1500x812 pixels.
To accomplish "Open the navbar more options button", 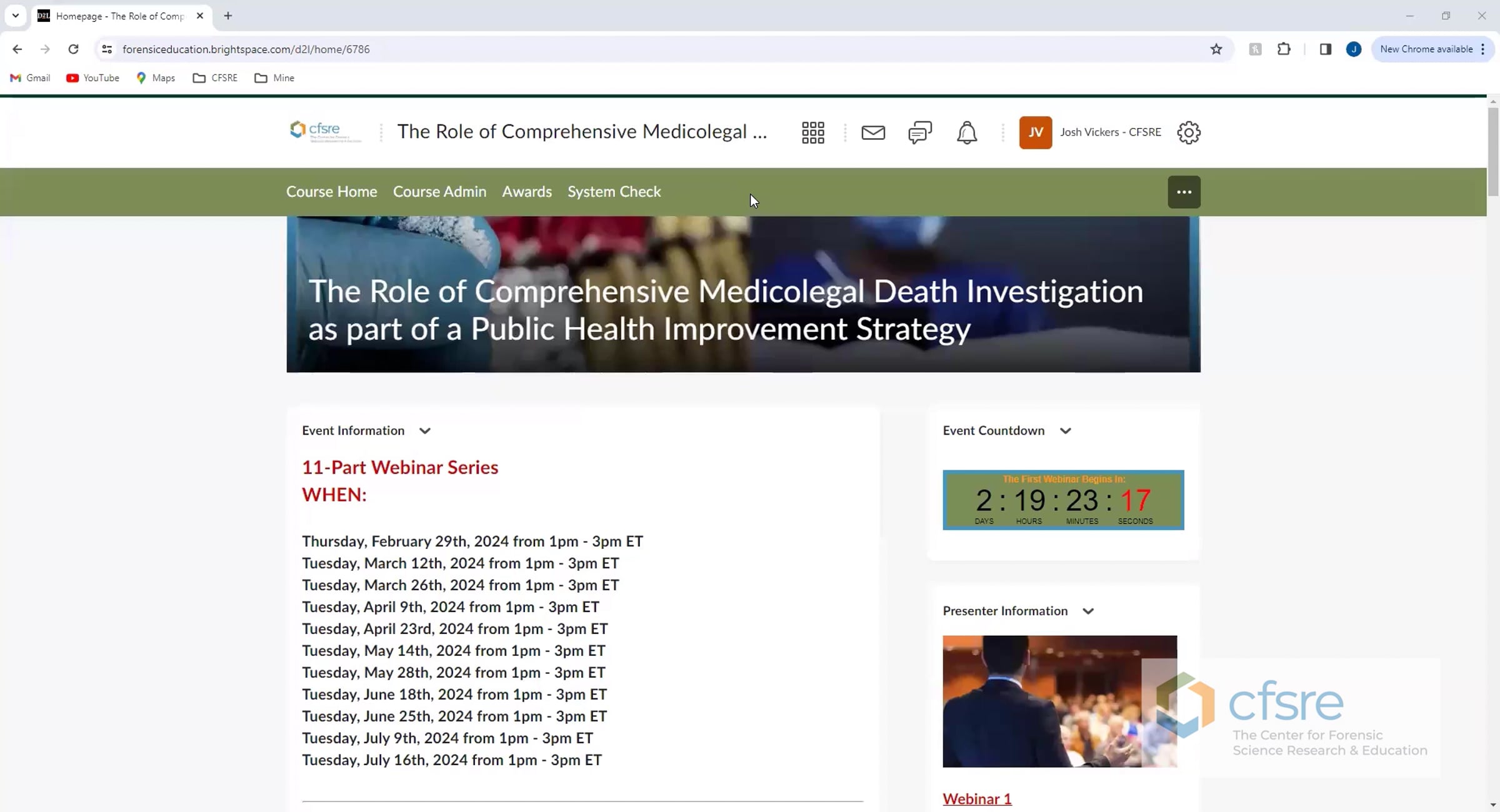I will [x=1184, y=192].
